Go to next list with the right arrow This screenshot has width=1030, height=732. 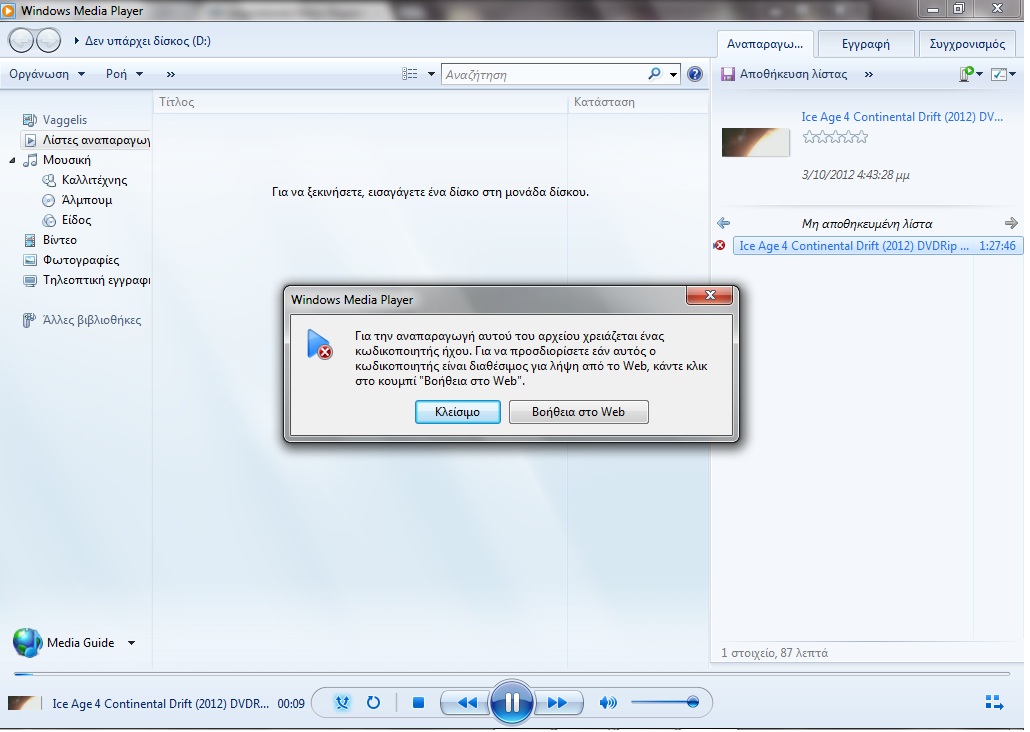[1011, 223]
